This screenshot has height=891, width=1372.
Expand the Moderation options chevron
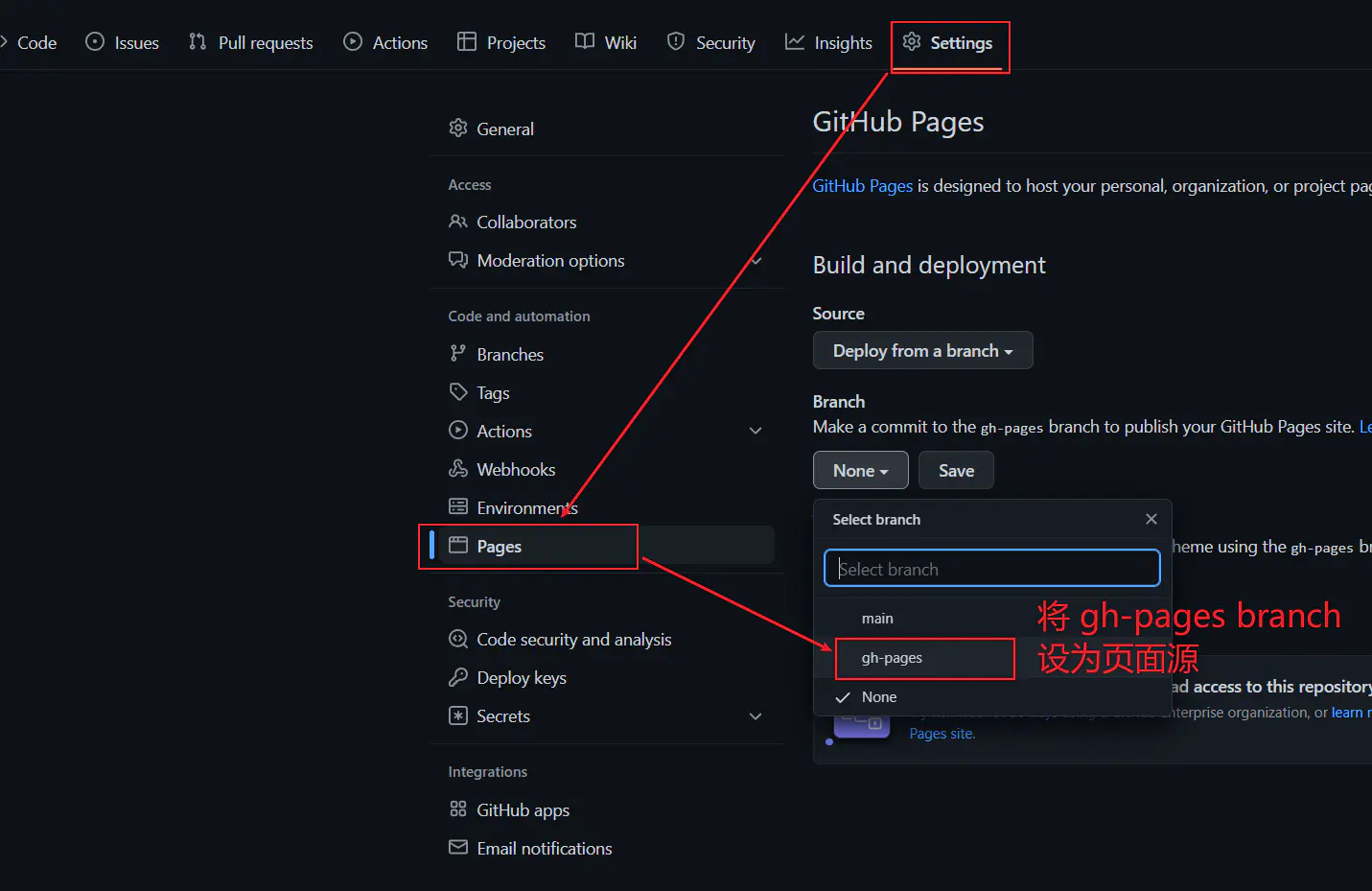point(756,260)
